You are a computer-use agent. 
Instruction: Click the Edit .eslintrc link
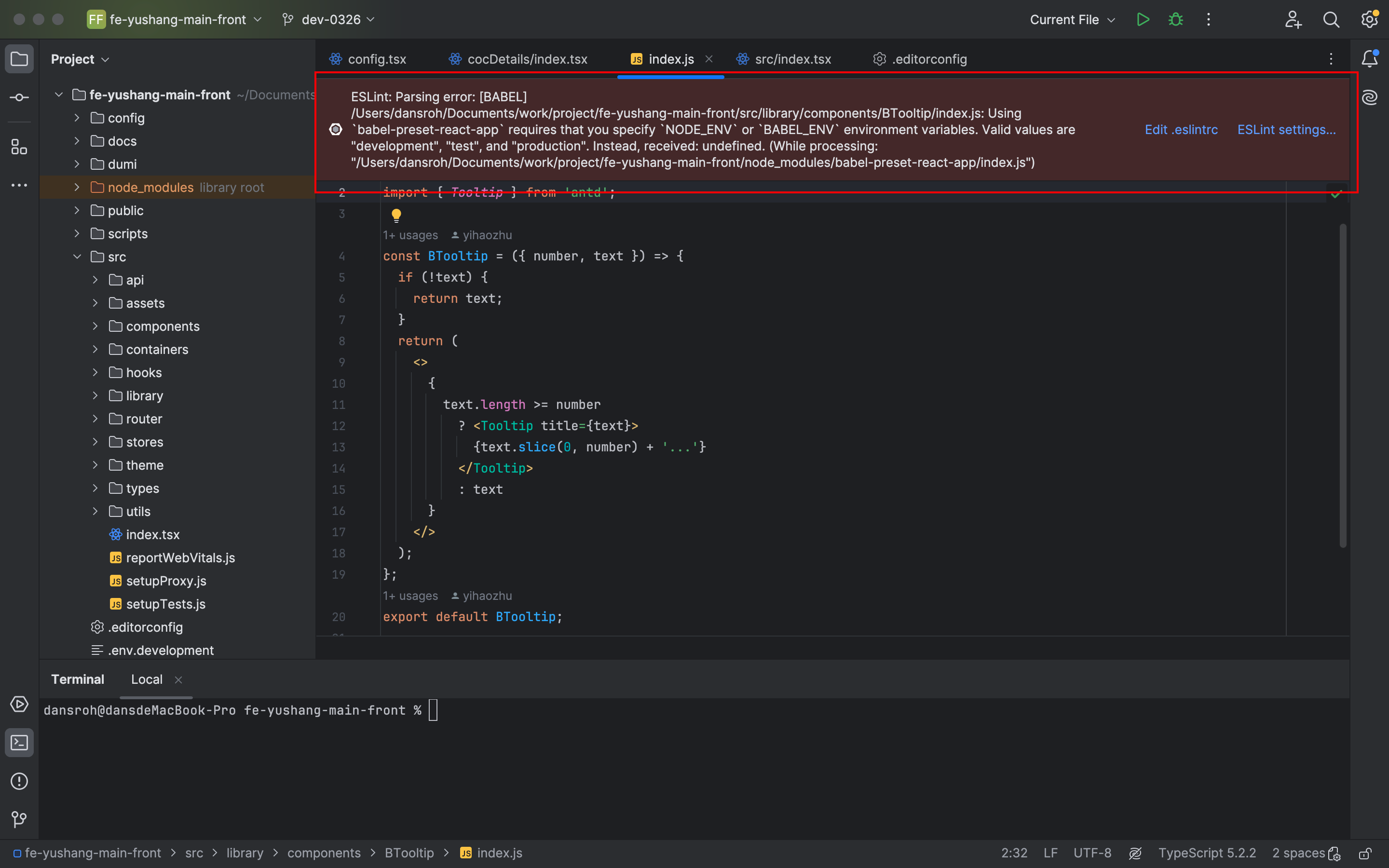pyautogui.click(x=1181, y=130)
